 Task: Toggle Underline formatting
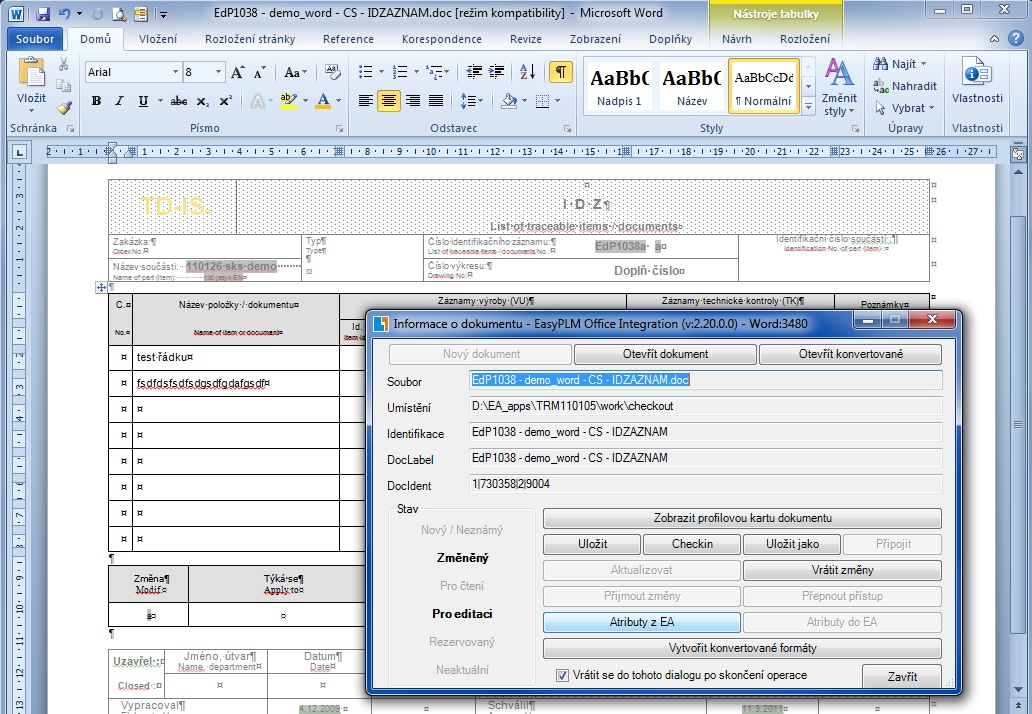(x=143, y=101)
